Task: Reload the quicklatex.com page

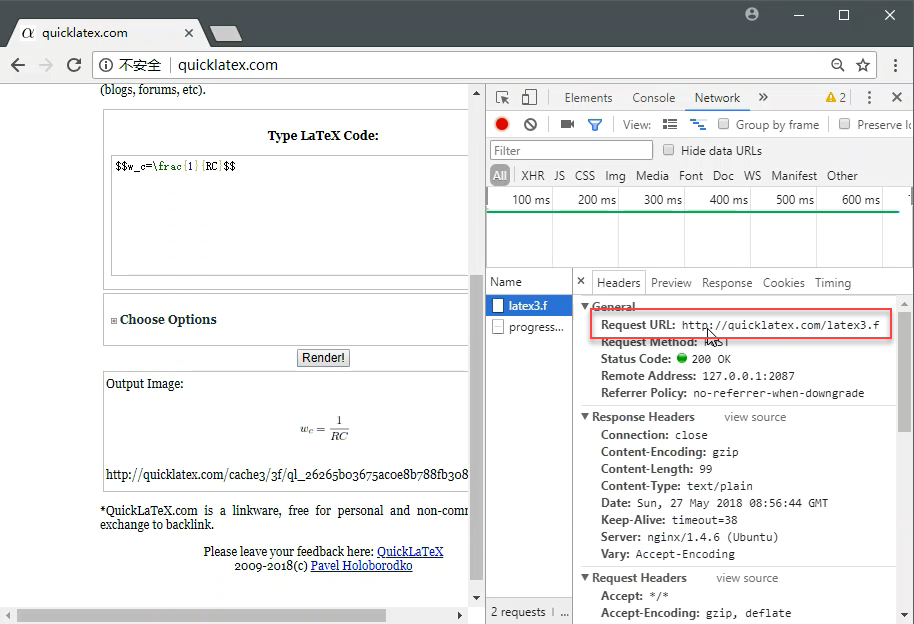Action: 74,65
